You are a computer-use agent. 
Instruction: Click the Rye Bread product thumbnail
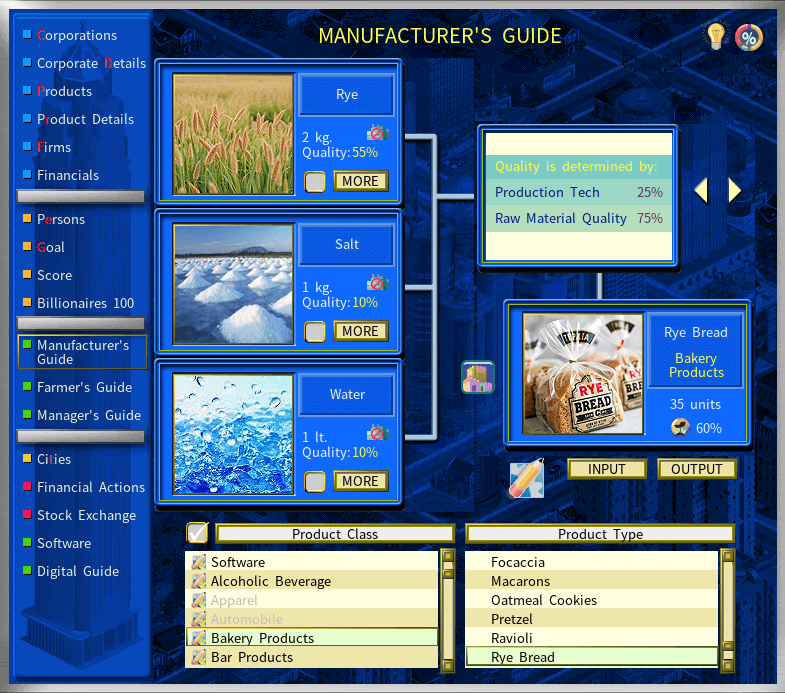(x=582, y=374)
